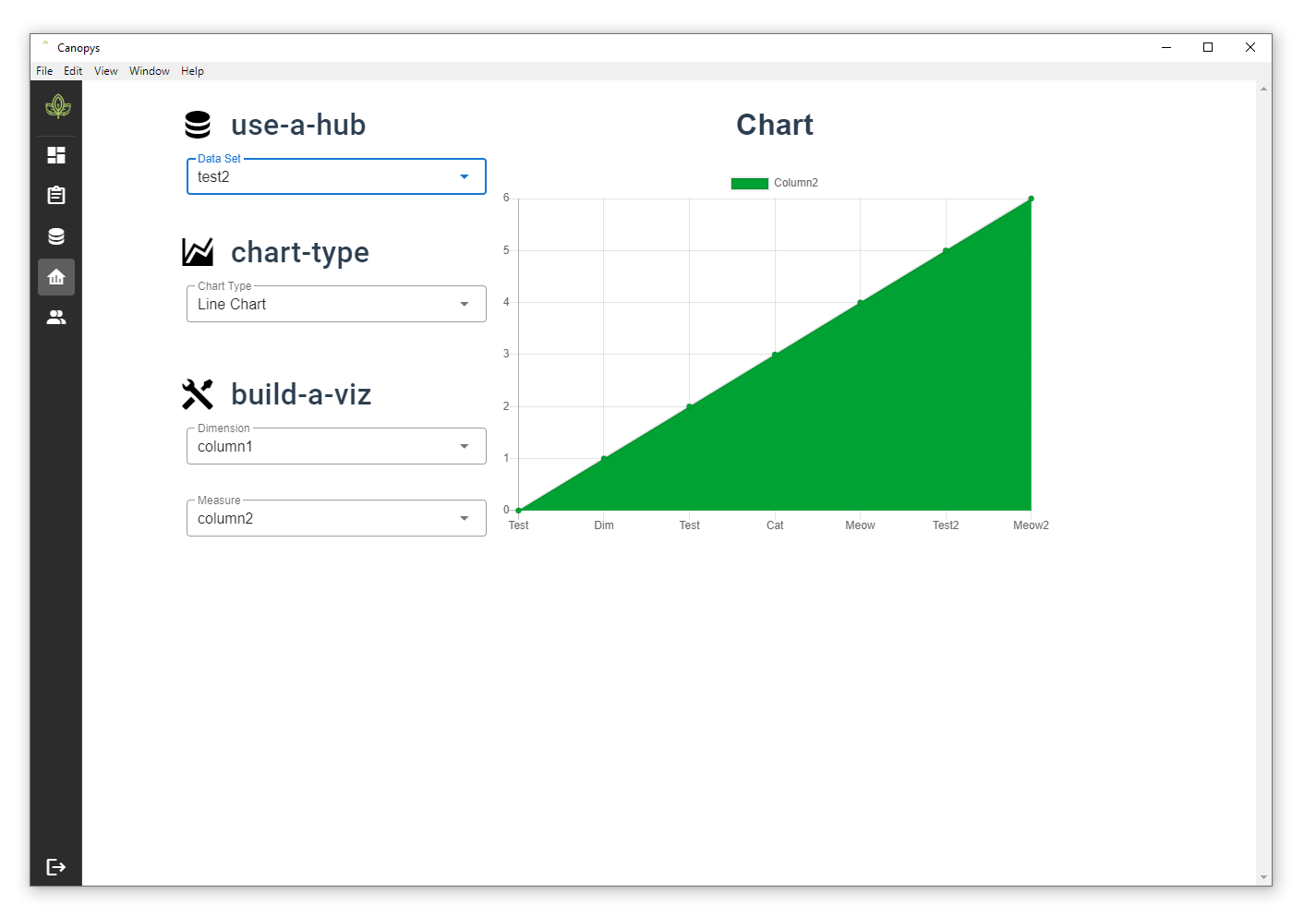Open the Window menu

150,71
